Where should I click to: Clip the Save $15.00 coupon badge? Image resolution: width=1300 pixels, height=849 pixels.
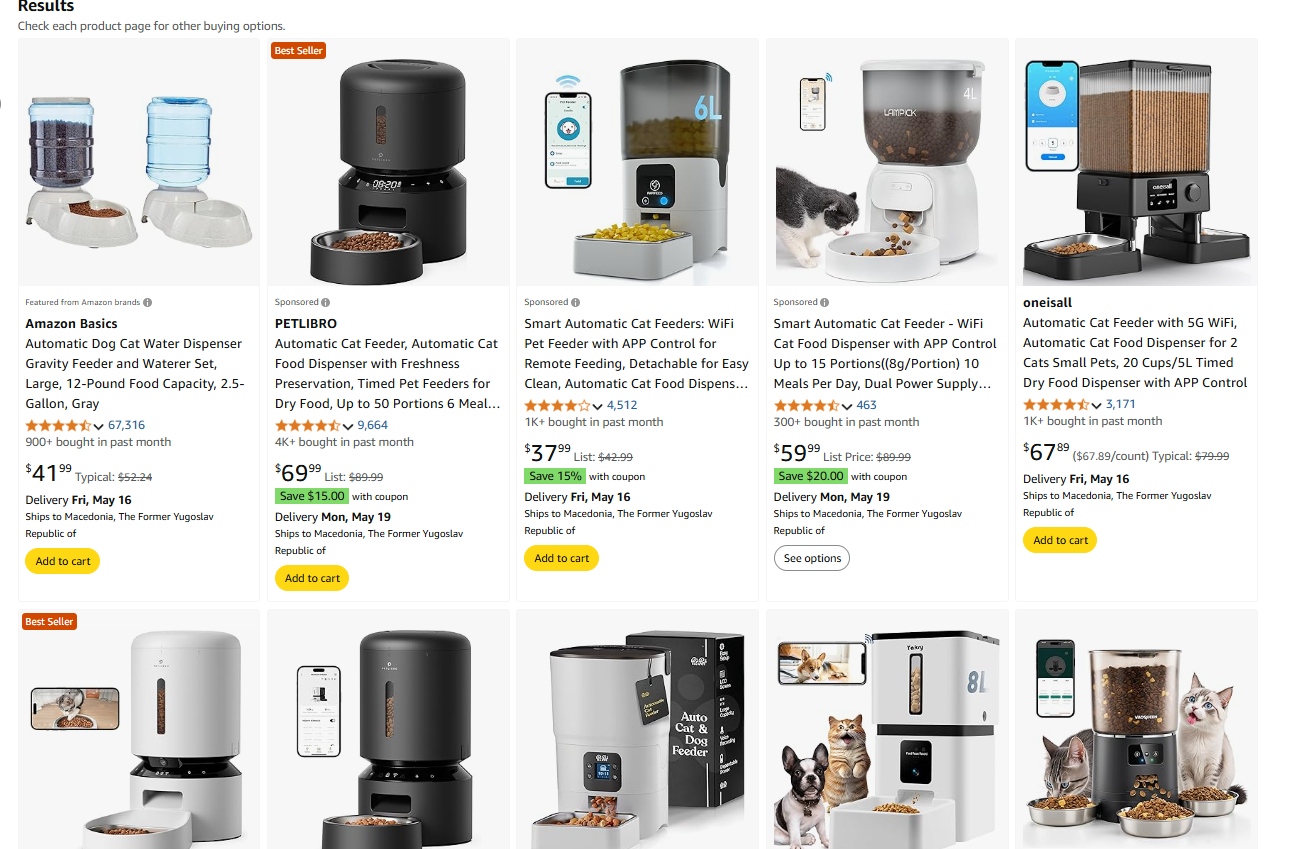[x=311, y=496]
